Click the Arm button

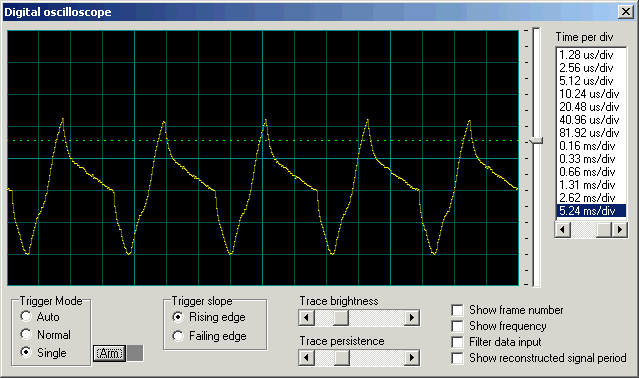click(109, 353)
